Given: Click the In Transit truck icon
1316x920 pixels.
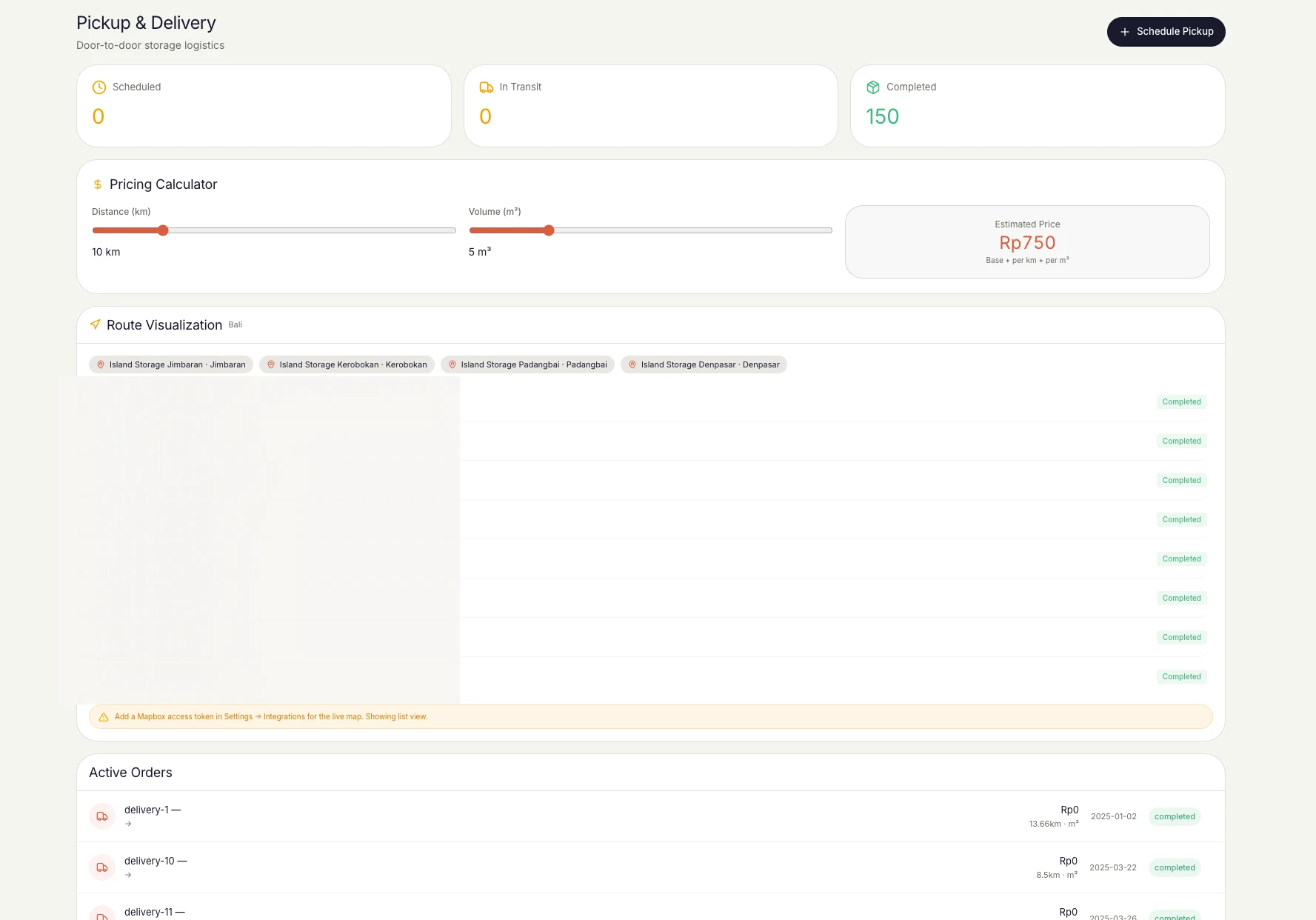Looking at the screenshot, I should (x=487, y=87).
